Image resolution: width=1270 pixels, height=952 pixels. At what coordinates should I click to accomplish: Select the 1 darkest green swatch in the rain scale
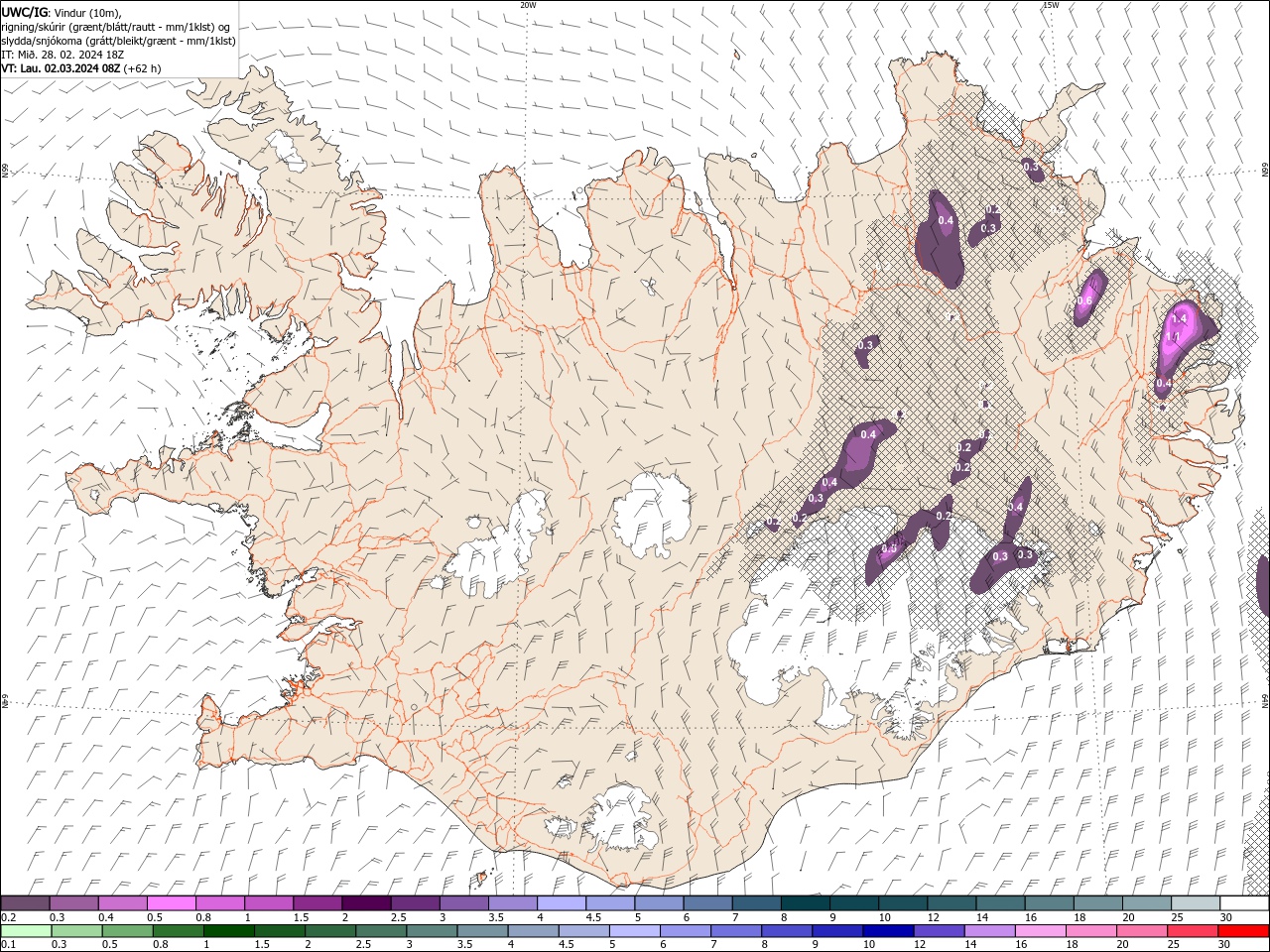point(229,931)
